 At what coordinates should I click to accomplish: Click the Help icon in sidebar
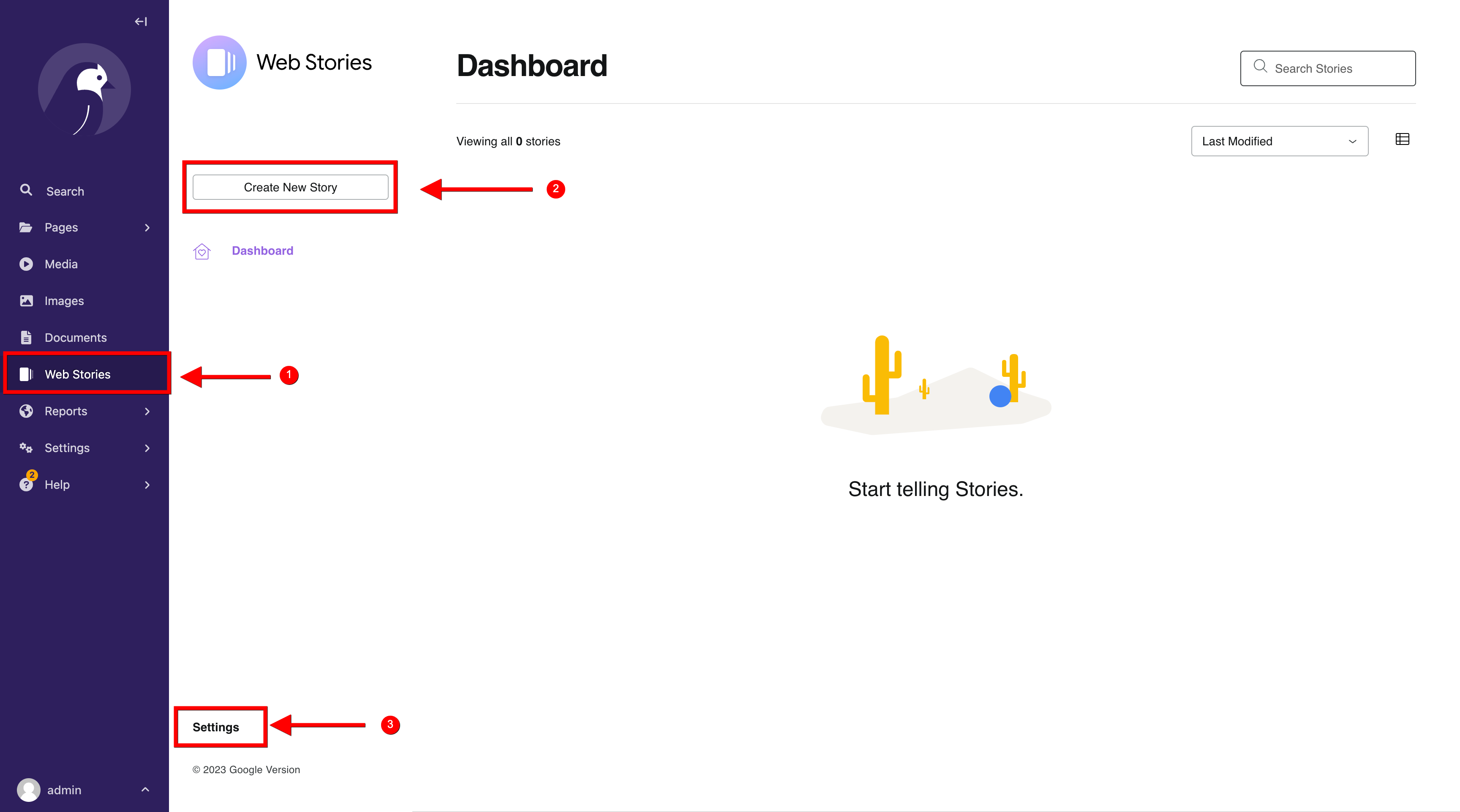[x=26, y=484]
